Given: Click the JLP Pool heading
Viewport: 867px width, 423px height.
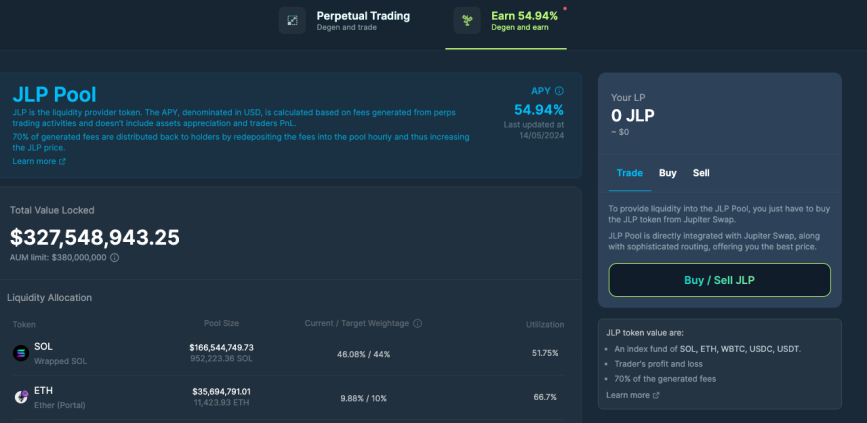Looking at the screenshot, I should (54, 95).
